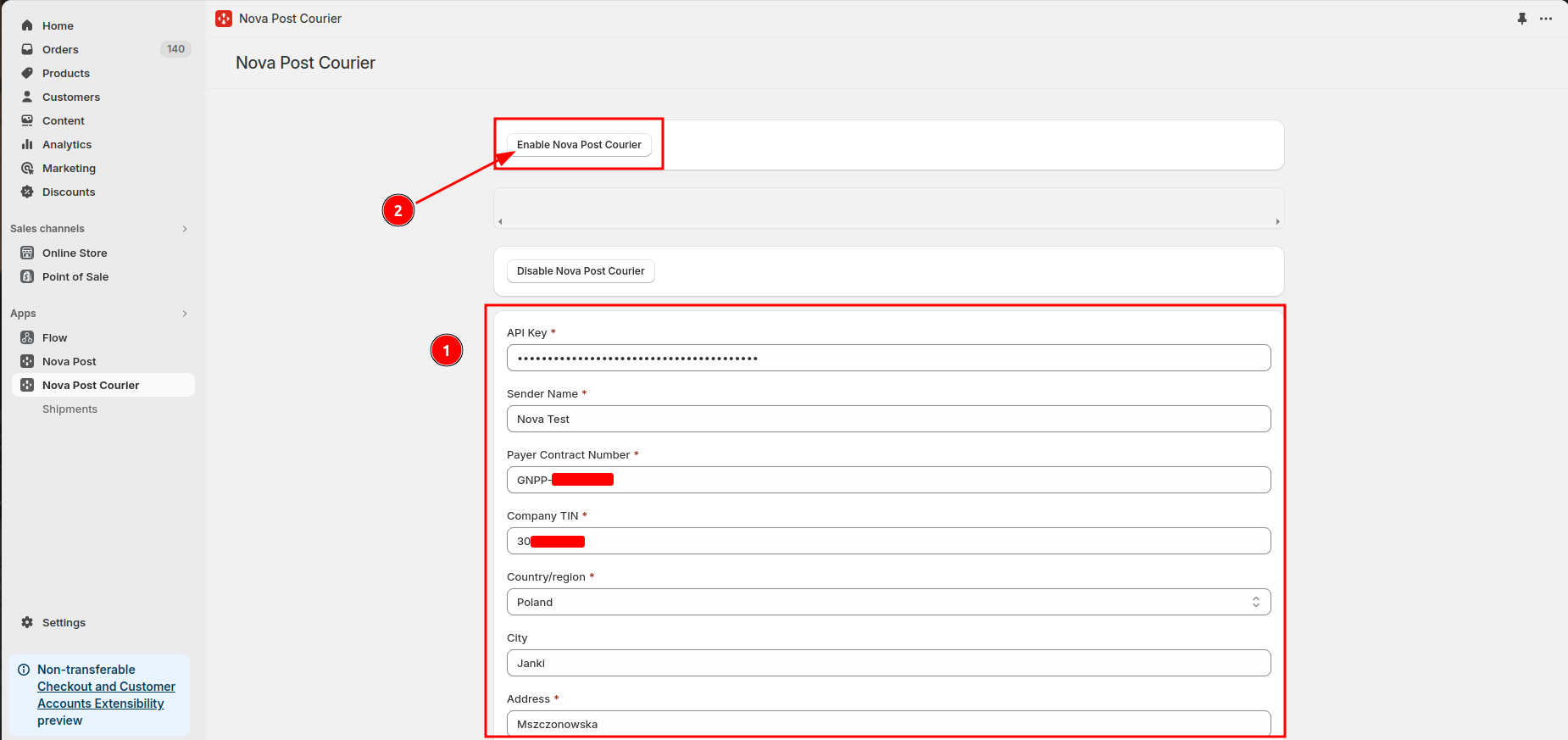The width and height of the screenshot is (1568, 740).
Task: Focus the API Key field
Action: point(889,358)
